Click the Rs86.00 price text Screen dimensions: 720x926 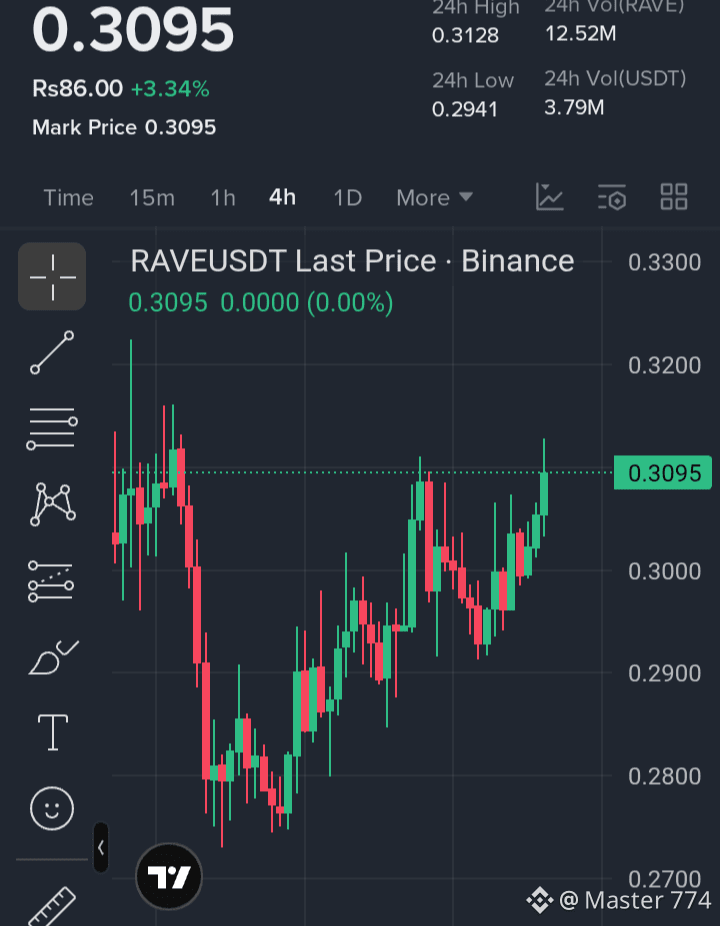coord(77,89)
